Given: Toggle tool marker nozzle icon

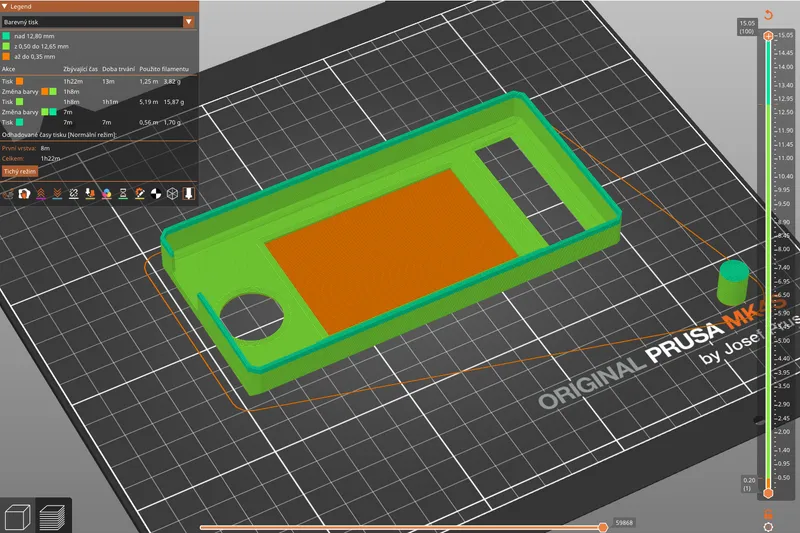Looking at the screenshot, I should point(188,192).
